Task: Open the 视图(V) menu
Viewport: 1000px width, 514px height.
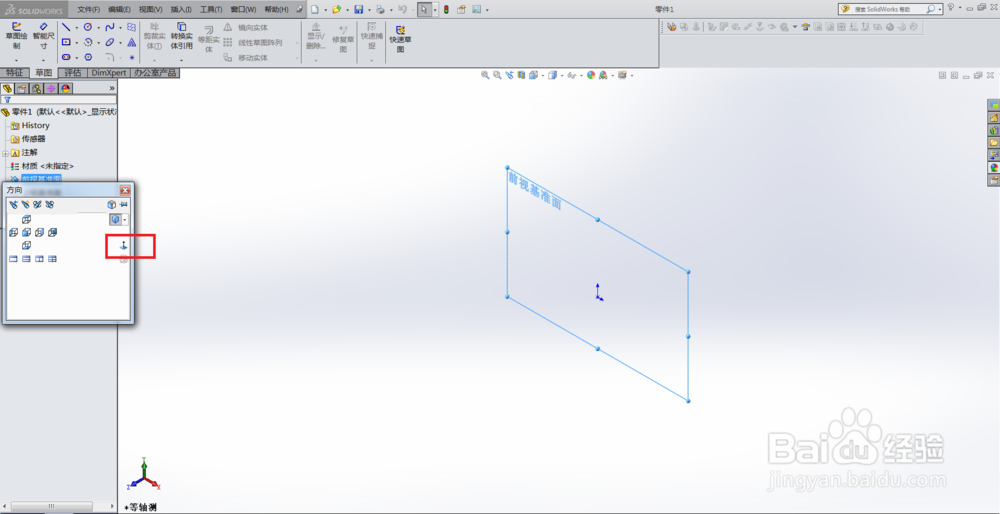Action: tap(151, 10)
